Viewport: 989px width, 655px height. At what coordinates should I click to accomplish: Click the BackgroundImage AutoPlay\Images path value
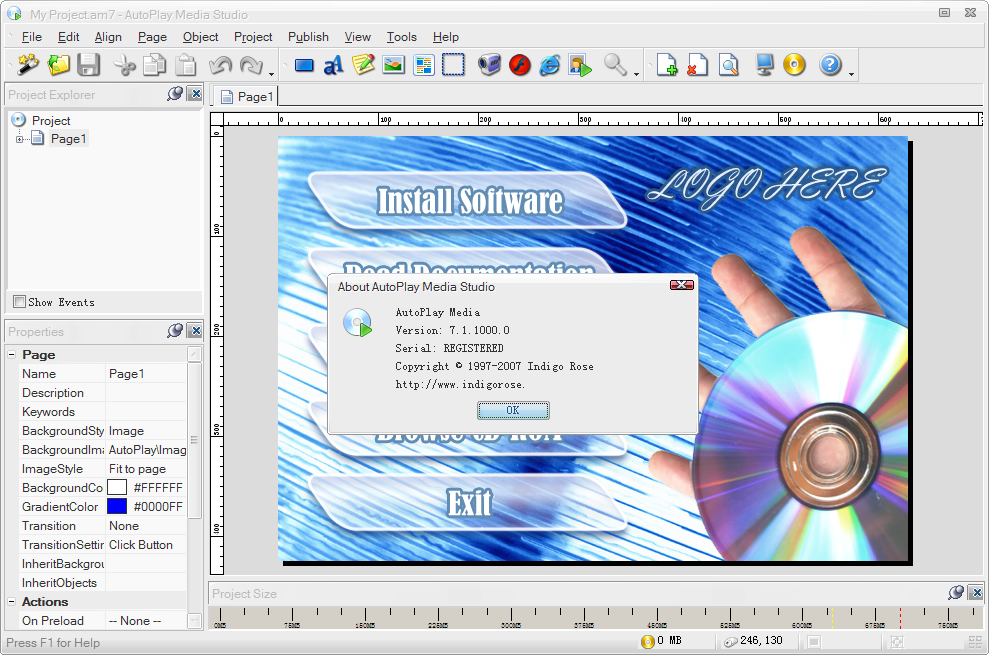coord(146,450)
